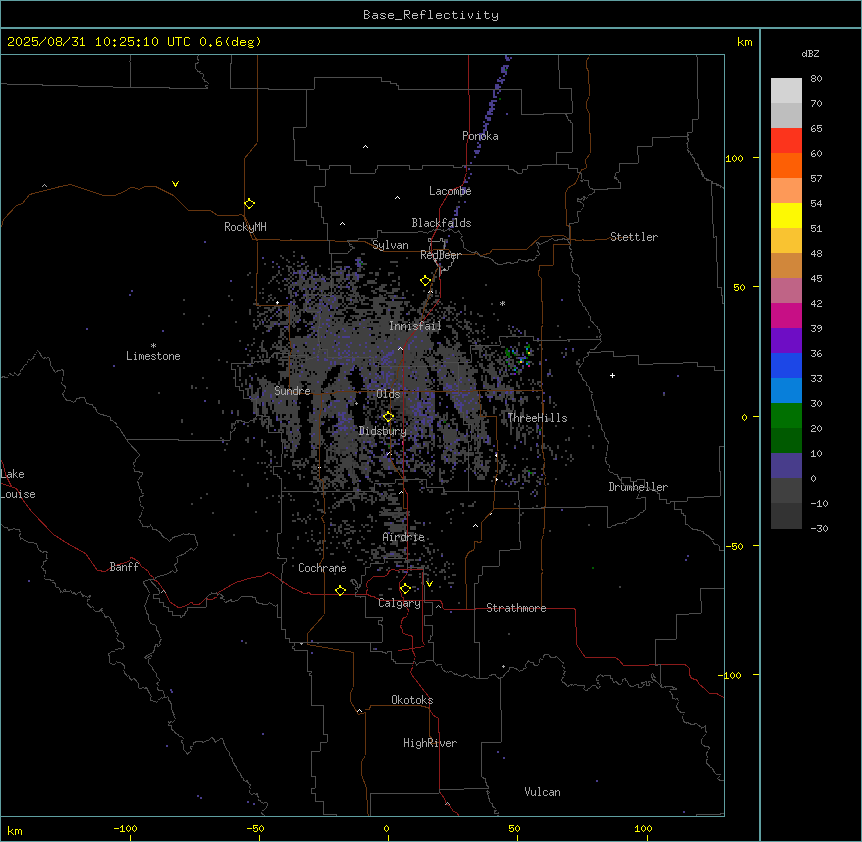Click the white plus marker north of Drumheller
The image size is (862, 842).
[612, 375]
